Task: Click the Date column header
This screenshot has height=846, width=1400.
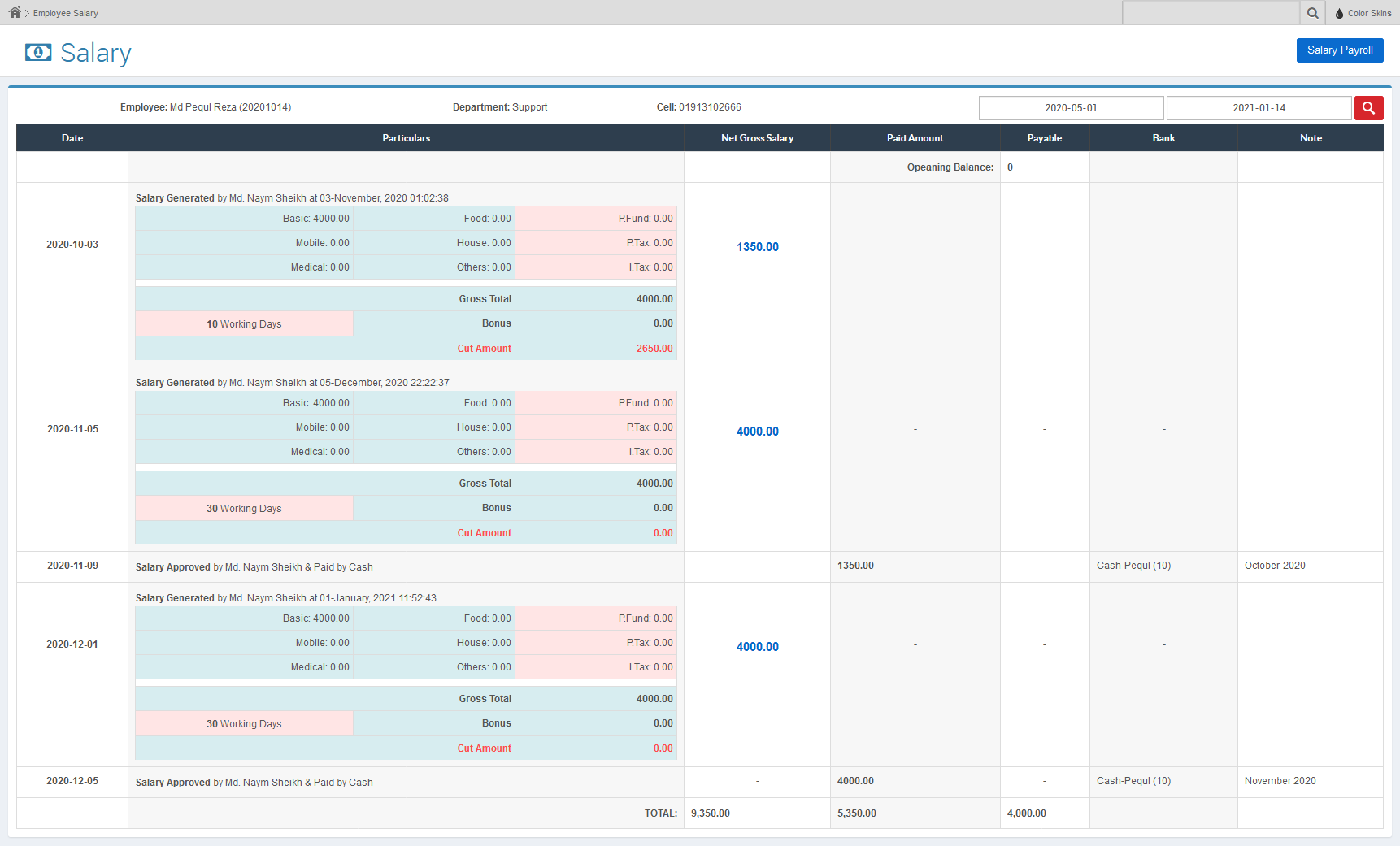Action: click(x=72, y=138)
